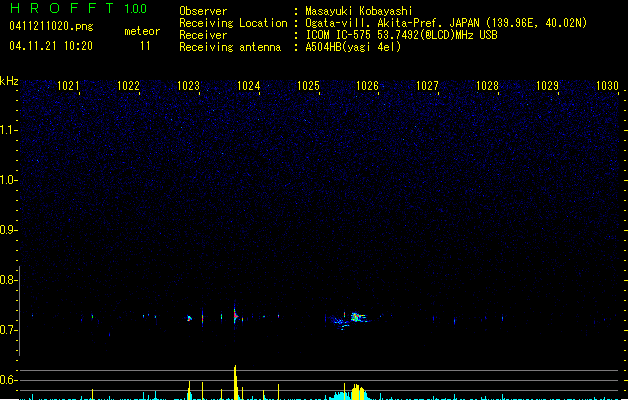The width and height of the screenshot is (629, 400).
Task: Click the 1021 time marker
Action: coord(68,86)
